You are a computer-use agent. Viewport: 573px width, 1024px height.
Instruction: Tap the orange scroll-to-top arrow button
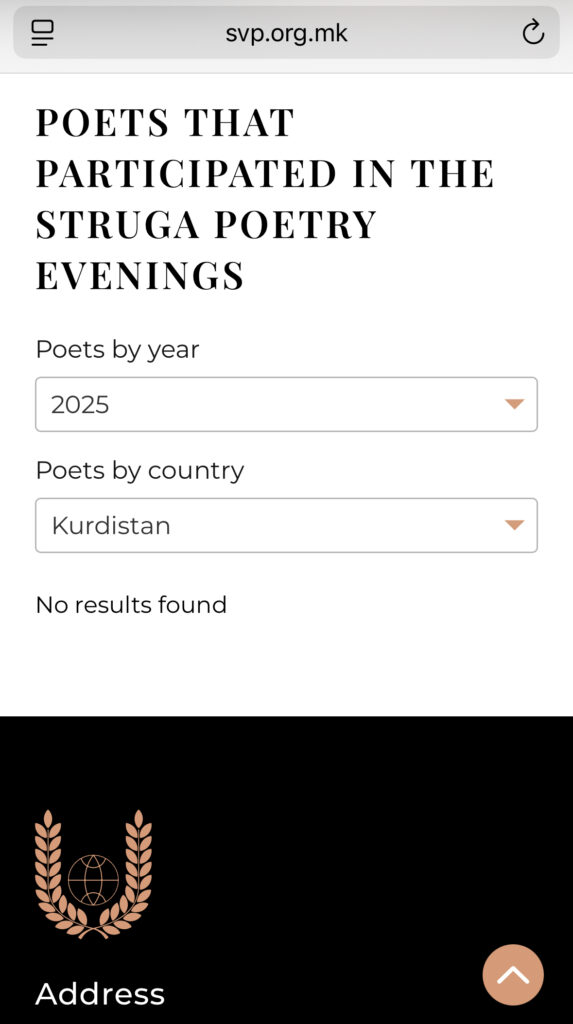[x=513, y=975]
